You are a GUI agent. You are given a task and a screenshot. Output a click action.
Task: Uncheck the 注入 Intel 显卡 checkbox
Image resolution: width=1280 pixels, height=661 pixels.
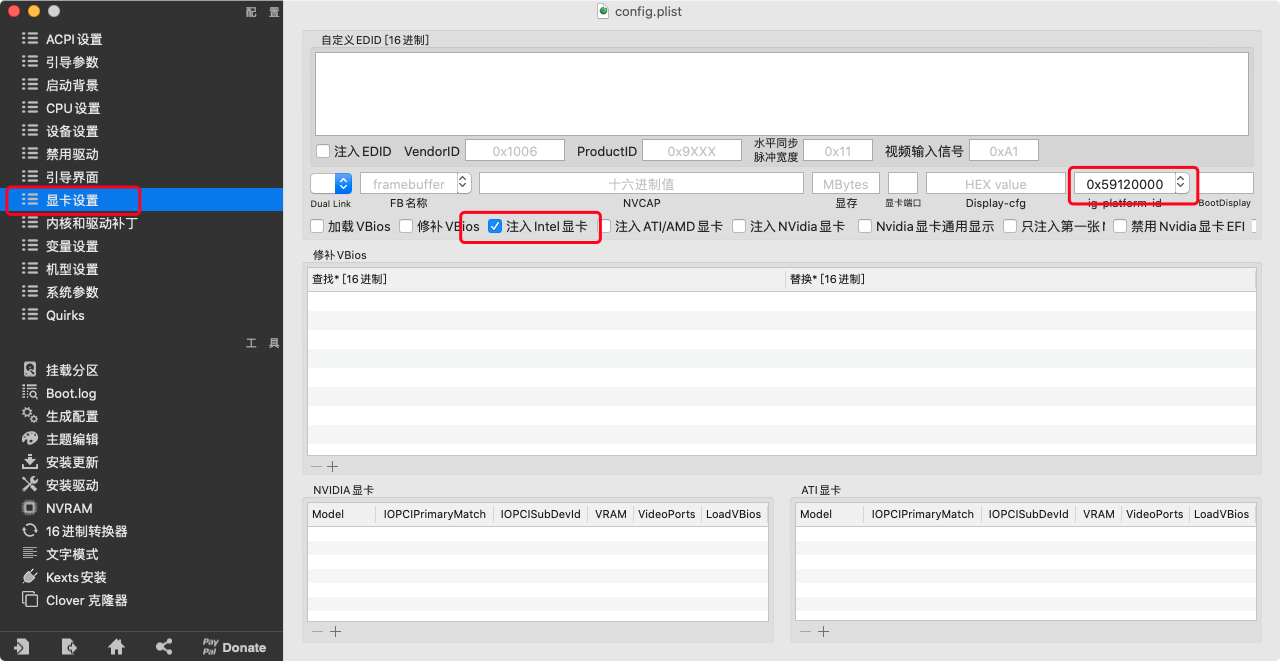click(495, 227)
